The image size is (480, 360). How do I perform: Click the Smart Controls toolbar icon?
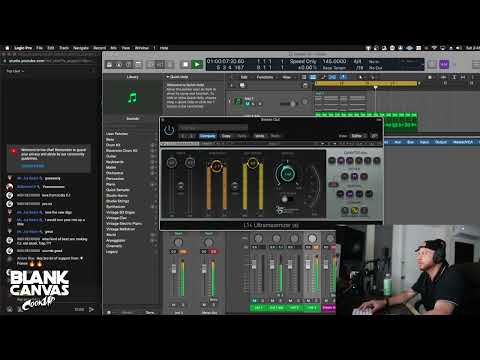[151, 64]
